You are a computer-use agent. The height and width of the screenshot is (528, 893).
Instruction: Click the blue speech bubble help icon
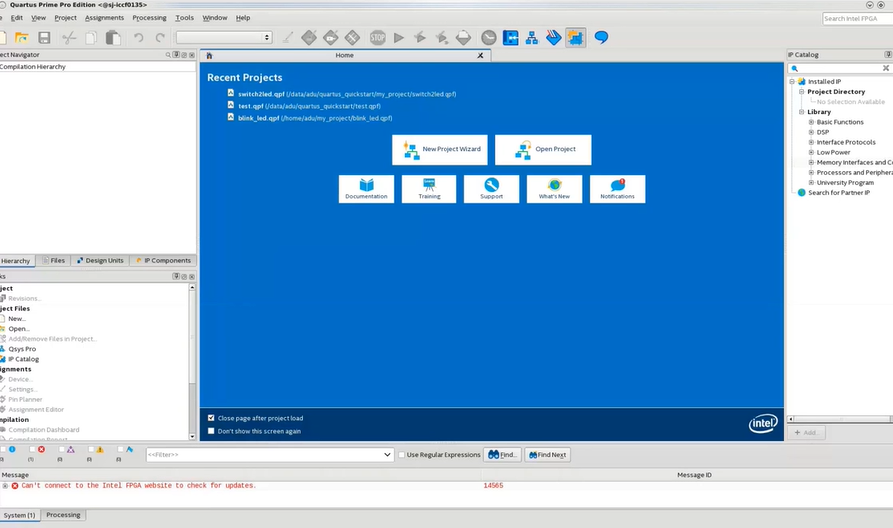[x=601, y=38]
